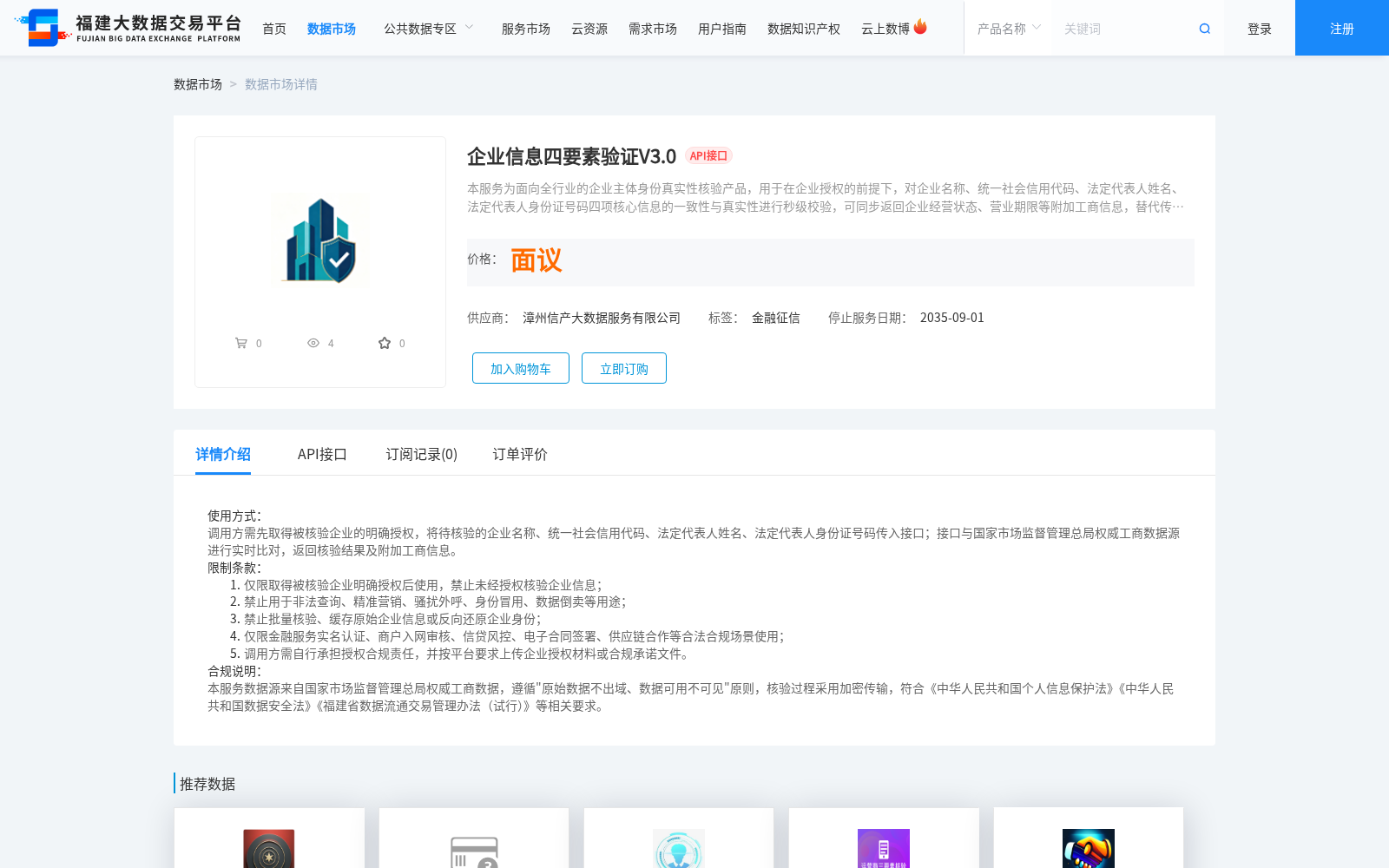Open the dark red emblem recommended card thumbnail
This screenshot has height=868, width=1389.
(269, 849)
